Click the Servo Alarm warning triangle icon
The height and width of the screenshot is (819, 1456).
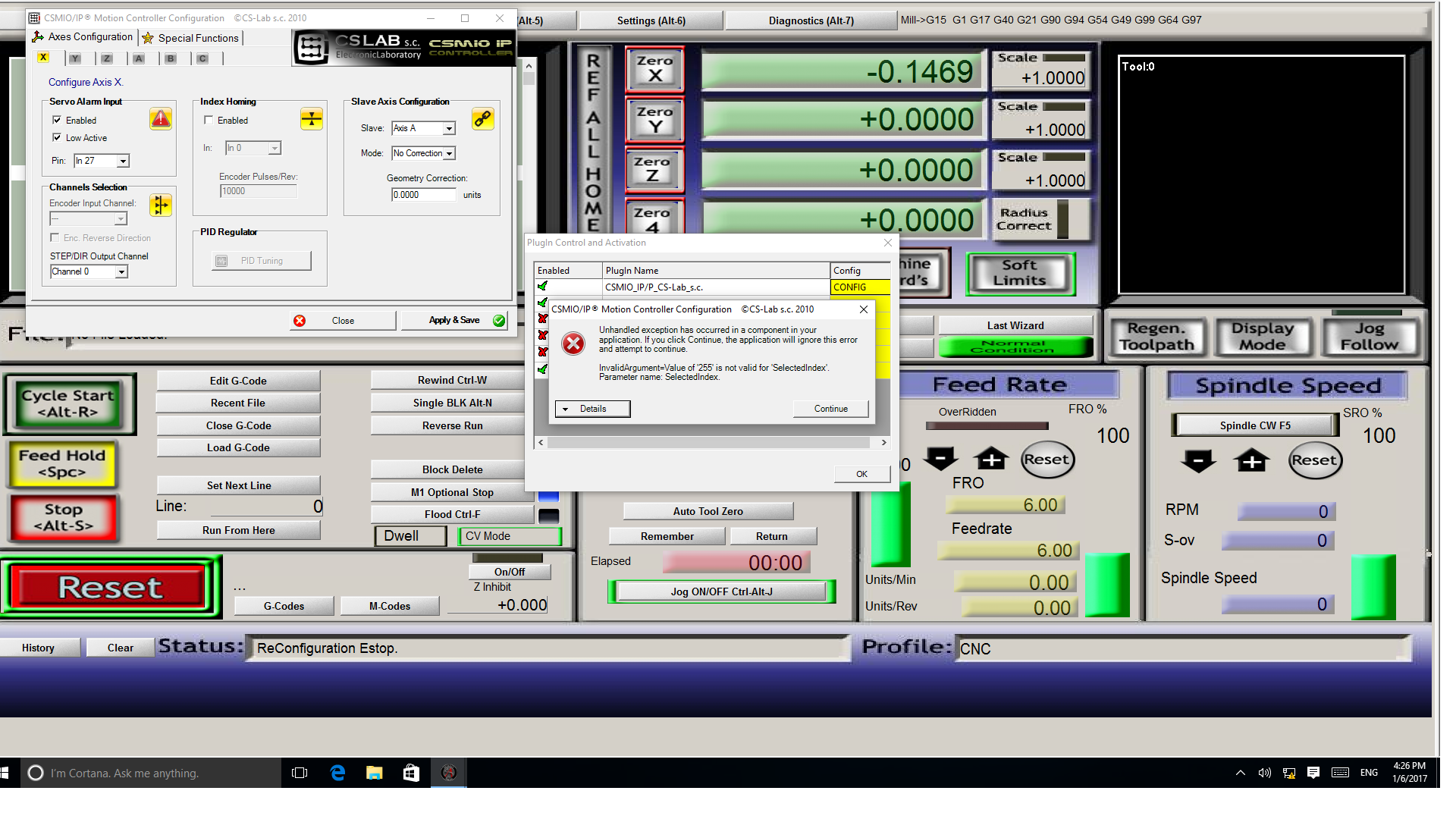[x=161, y=119]
